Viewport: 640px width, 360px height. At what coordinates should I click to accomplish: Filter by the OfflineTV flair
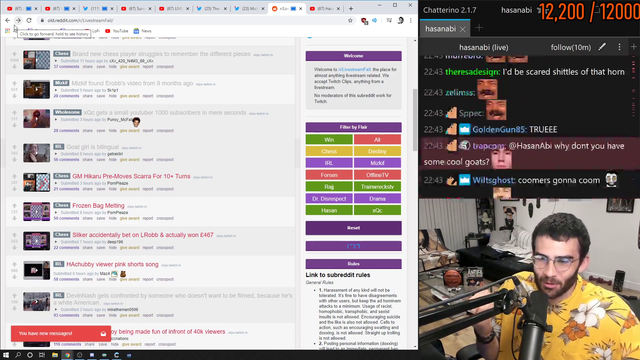pyautogui.click(x=377, y=175)
